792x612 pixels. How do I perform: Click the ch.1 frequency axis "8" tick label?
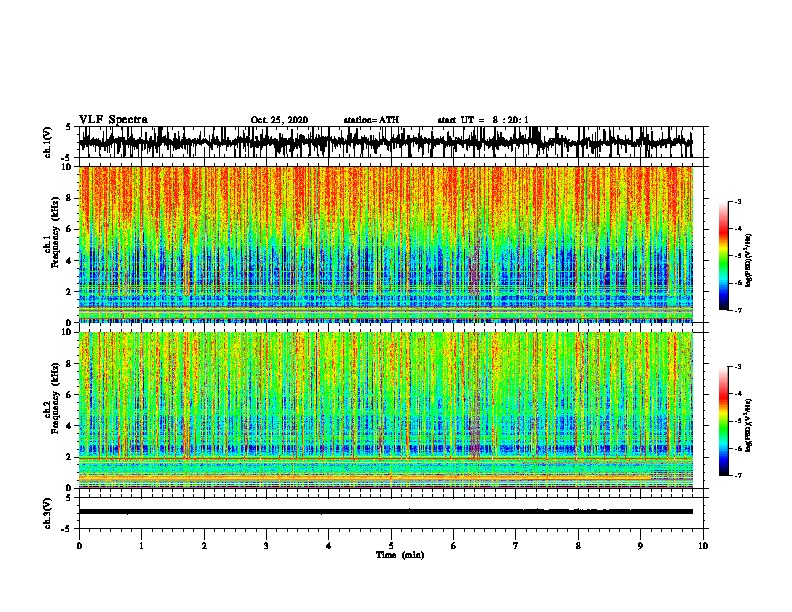70,198
